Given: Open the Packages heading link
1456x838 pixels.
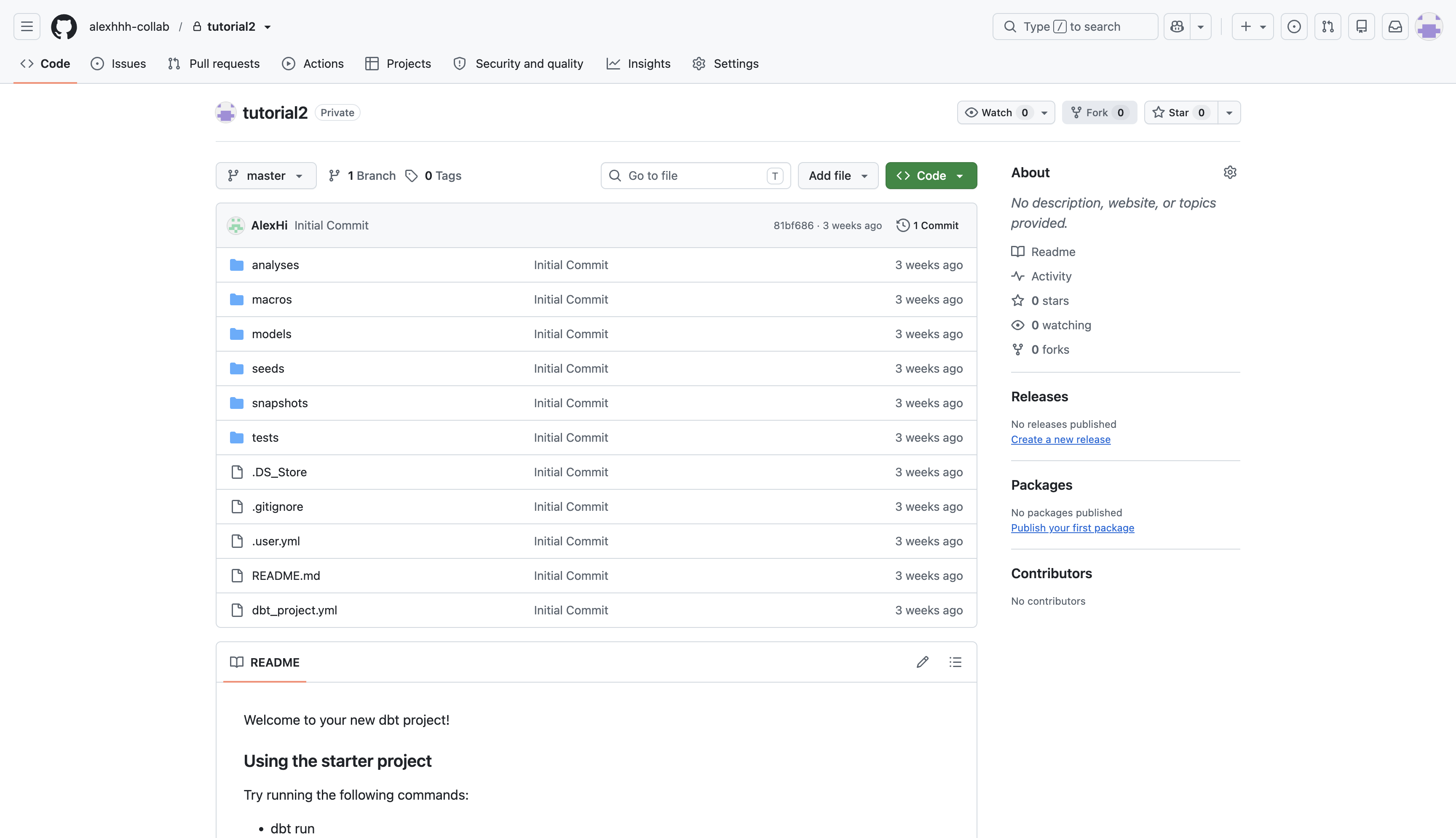Looking at the screenshot, I should click(x=1041, y=485).
